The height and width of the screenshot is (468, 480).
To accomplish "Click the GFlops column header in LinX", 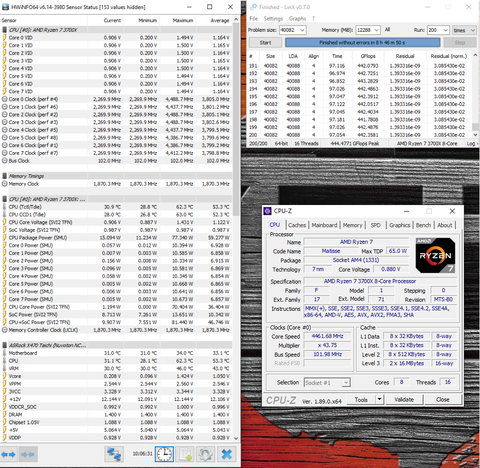I will click(368, 56).
